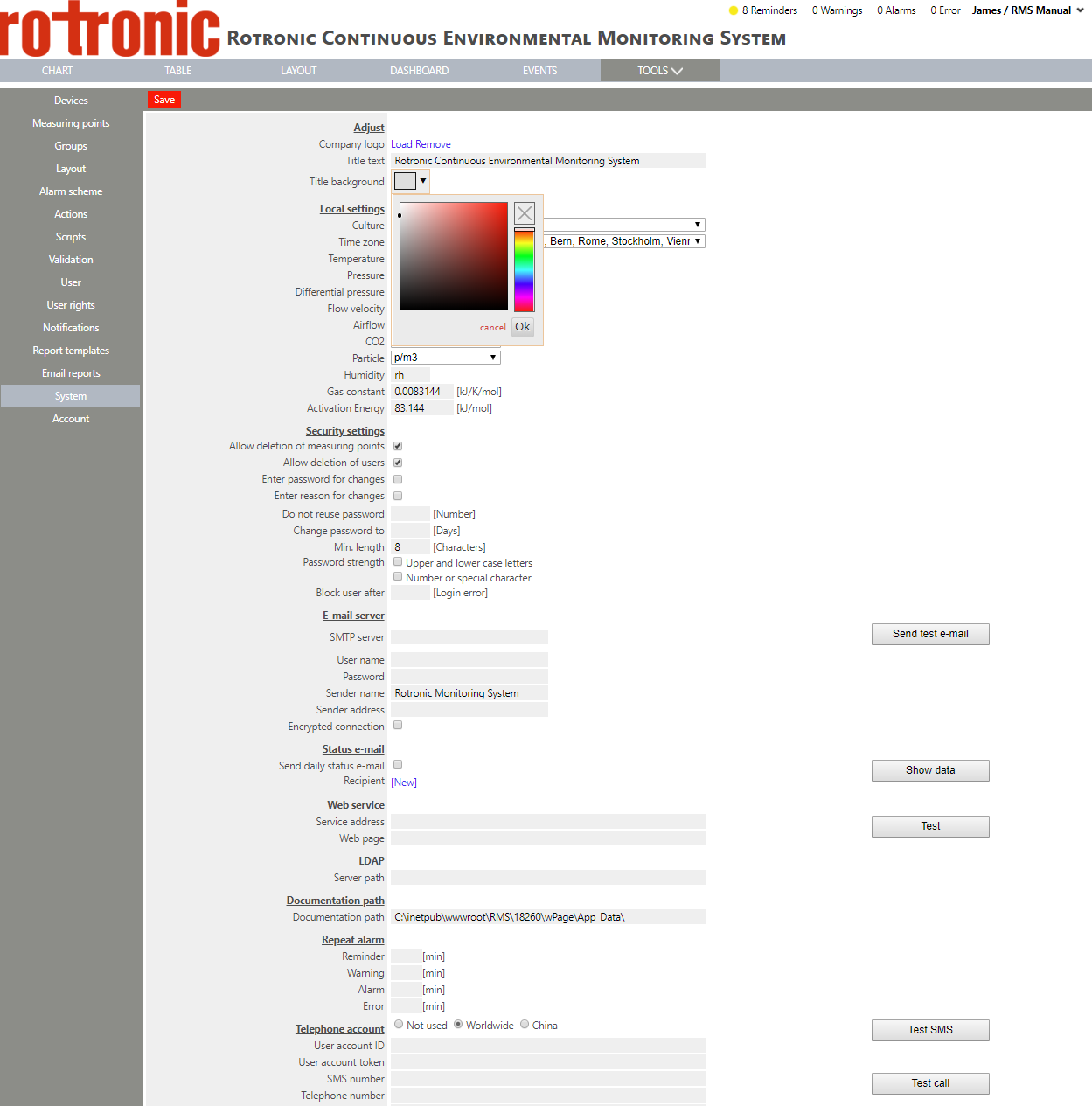The image size is (1092, 1106).
Task: Click the Show data button
Action: click(930, 770)
